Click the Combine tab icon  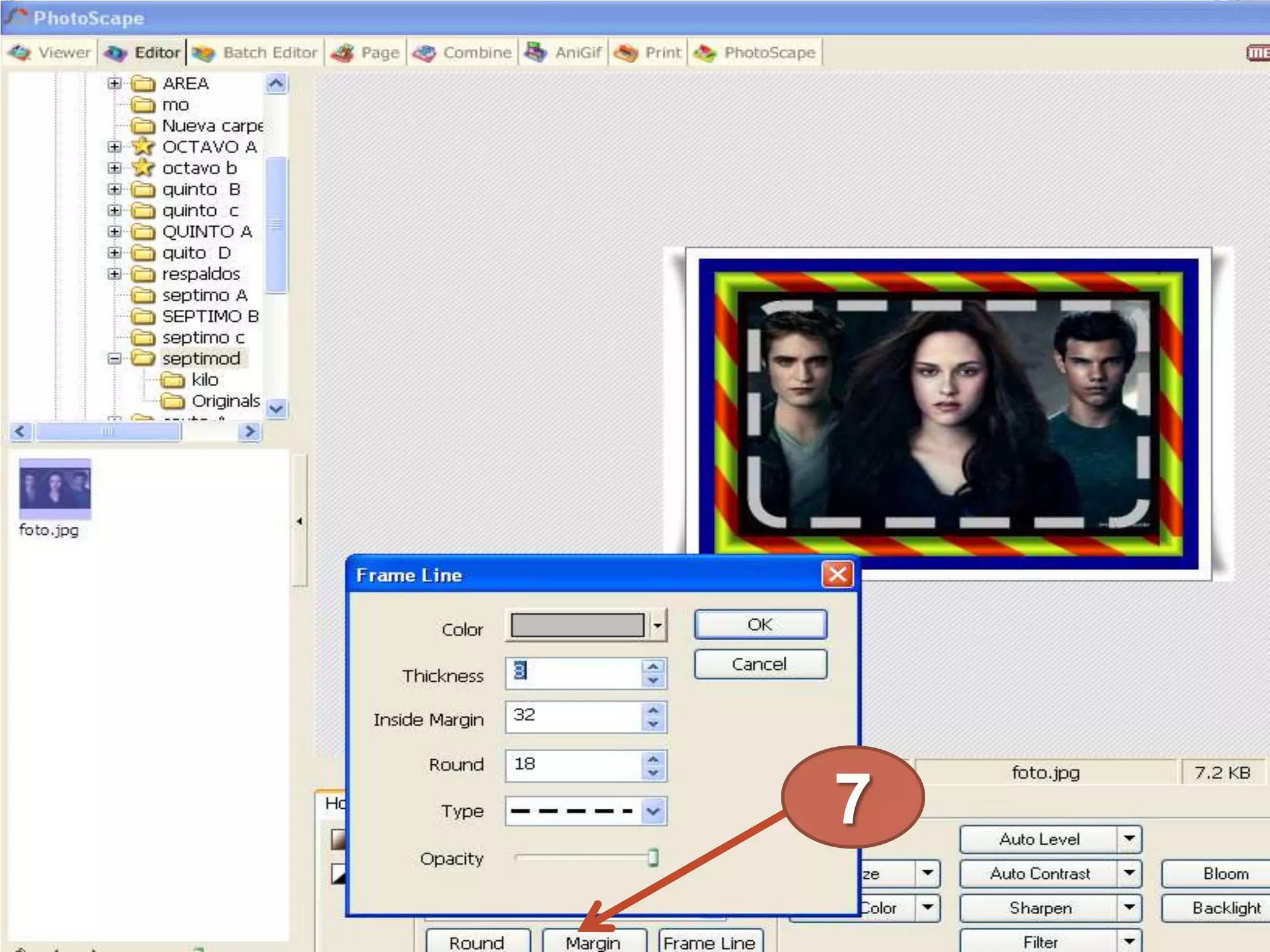tap(425, 53)
